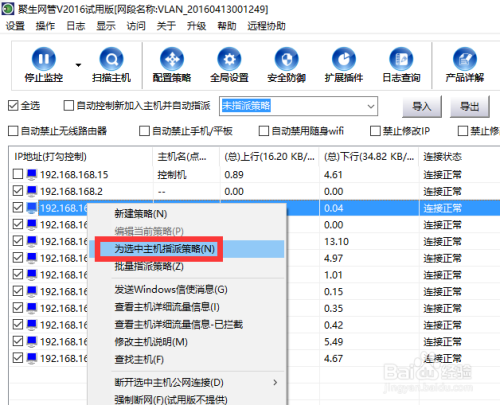Enable 禁止修改IP checkbox
500x405 pixels.
pyautogui.click(x=375, y=131)
